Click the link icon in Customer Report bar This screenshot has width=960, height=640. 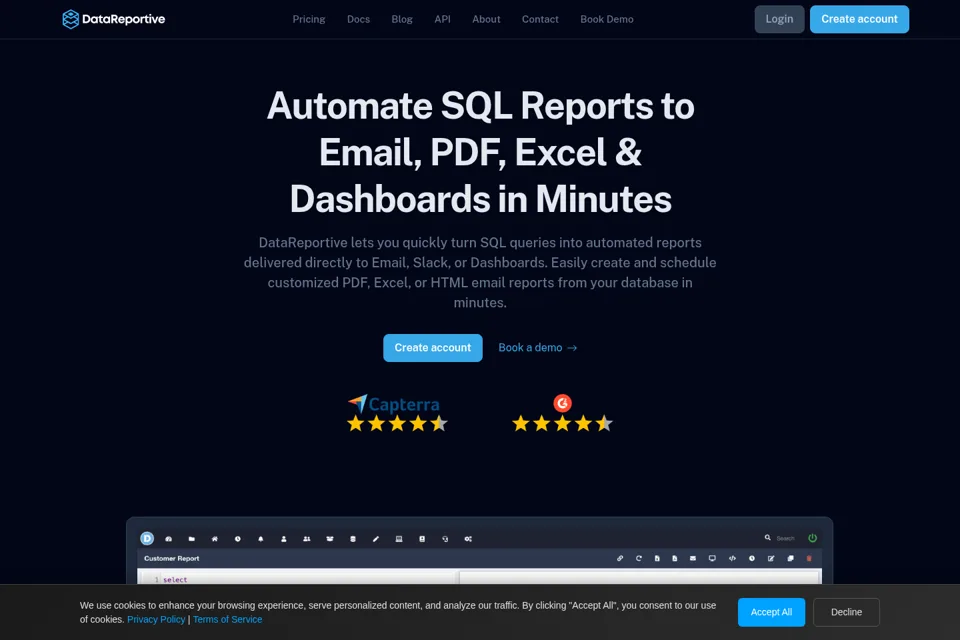(x=620, y=559)
